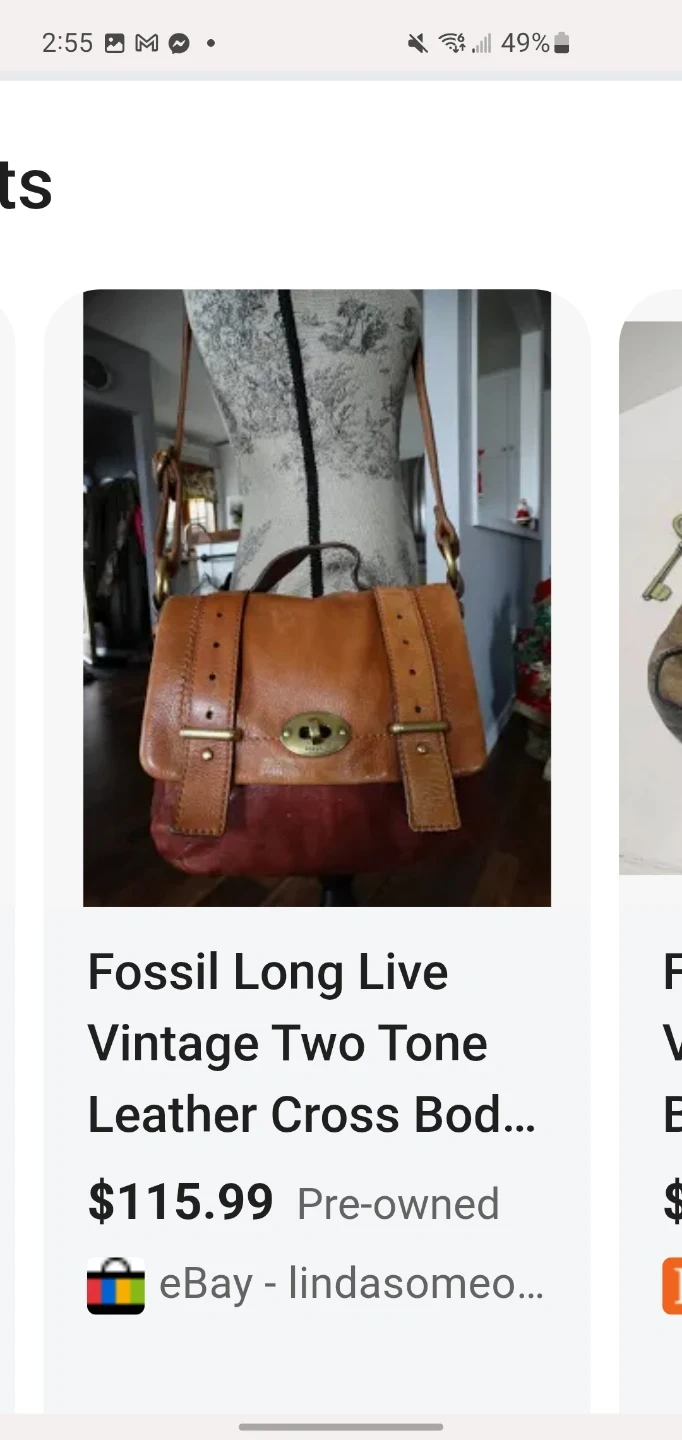Select the partially visible left product card
Screen dimensions: 682x1440
coord(7,850)
